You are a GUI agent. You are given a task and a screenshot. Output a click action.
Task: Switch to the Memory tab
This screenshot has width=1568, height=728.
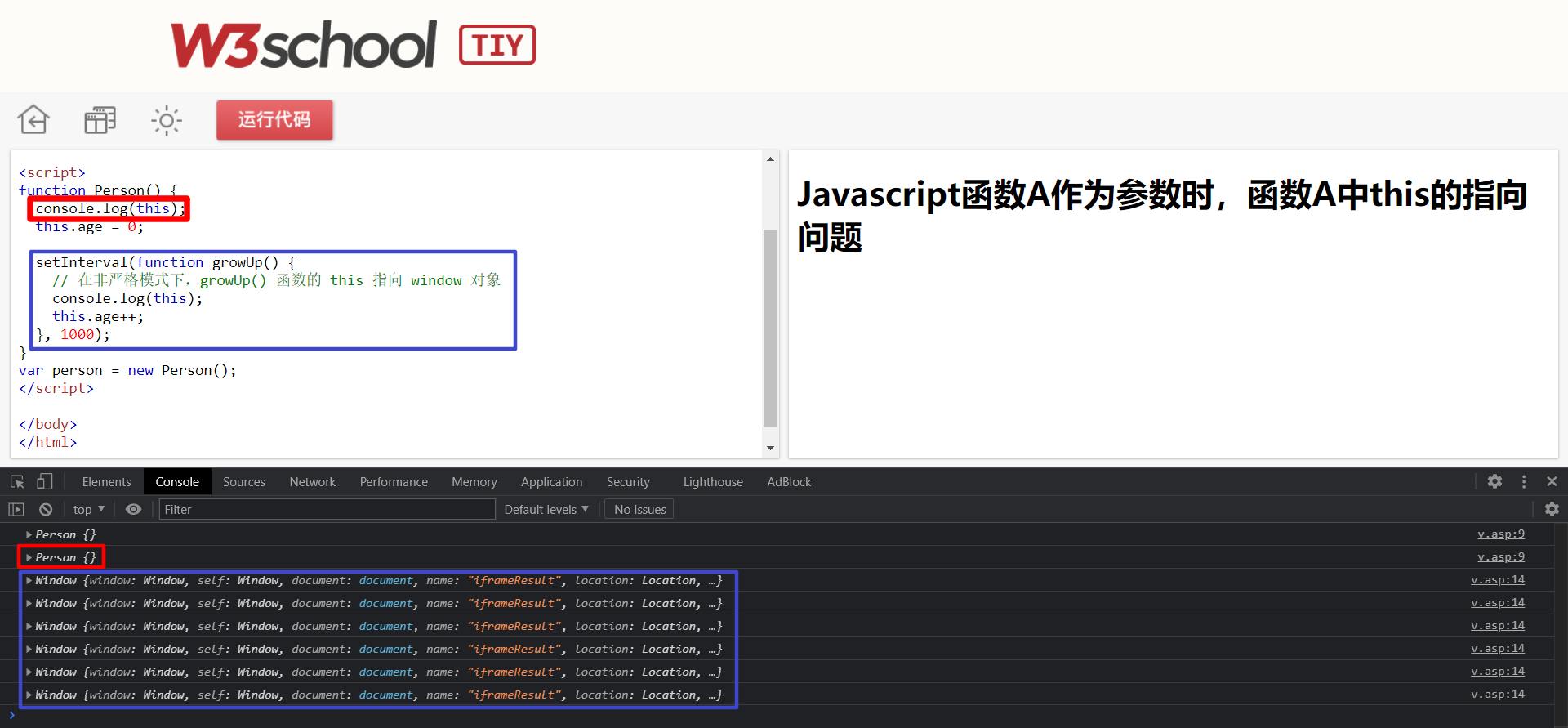point(474,482)
